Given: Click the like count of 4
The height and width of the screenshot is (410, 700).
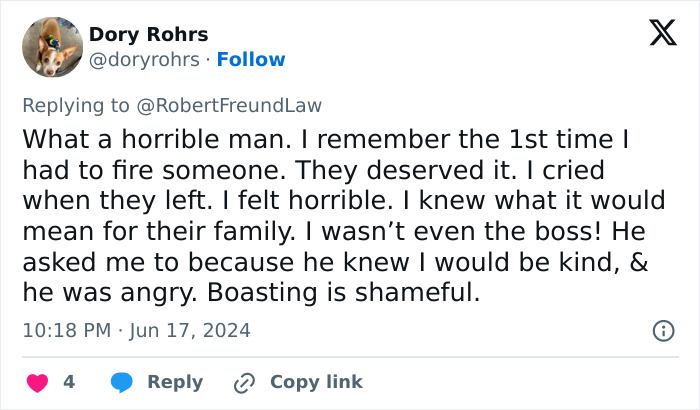Looking at the screenshot, I should (x=69, y=382).
